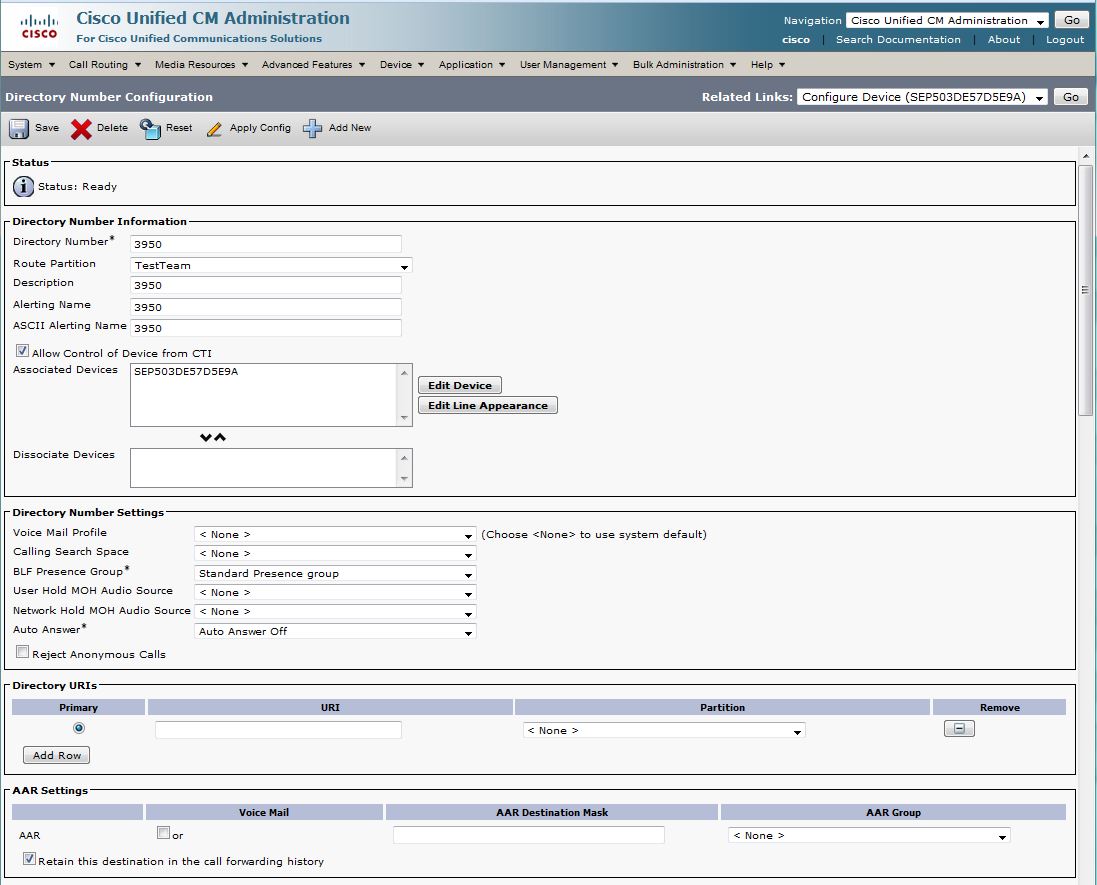Screen dimensions: 1097x885
Task: Click the Directory Number input field
Action: click(266, 244)
